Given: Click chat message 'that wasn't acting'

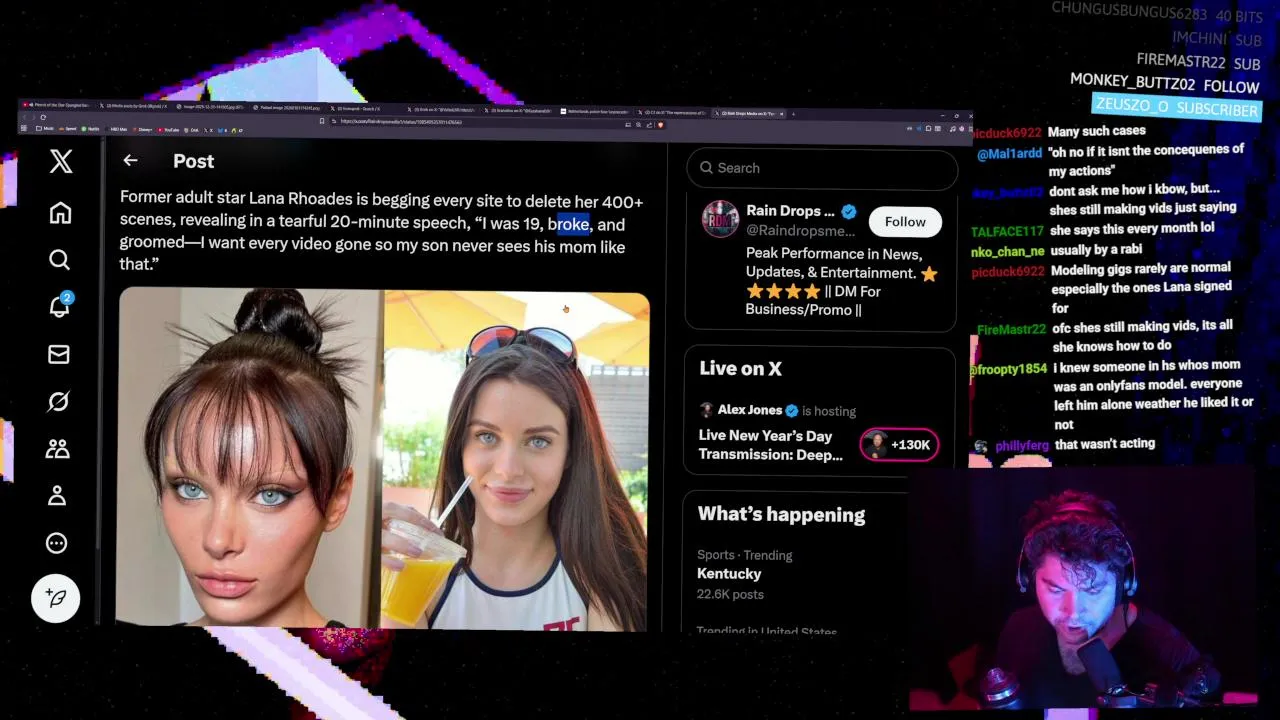Looking at the screenshot, I should (x=1105, y=444).
